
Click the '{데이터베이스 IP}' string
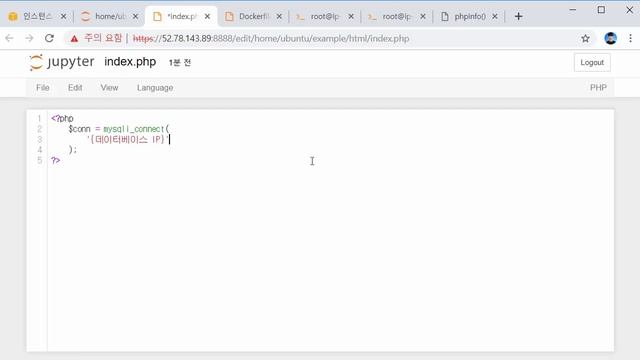coord(127,140)
